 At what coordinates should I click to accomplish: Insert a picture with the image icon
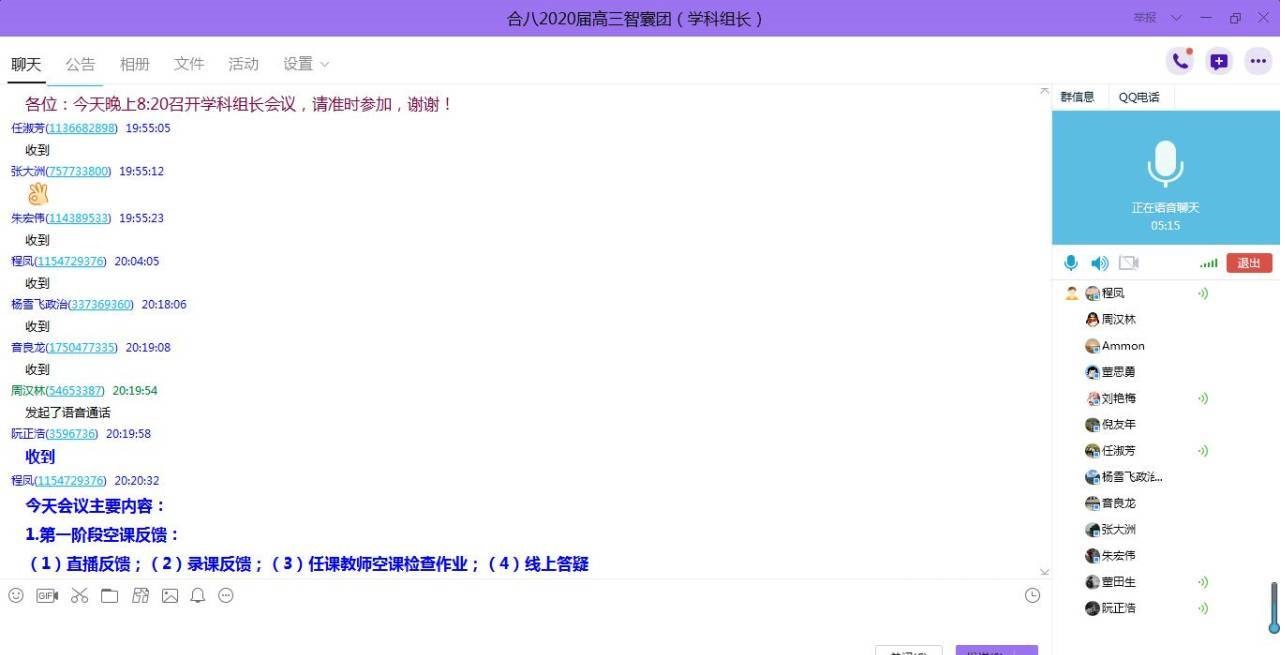tap(170, 596)
